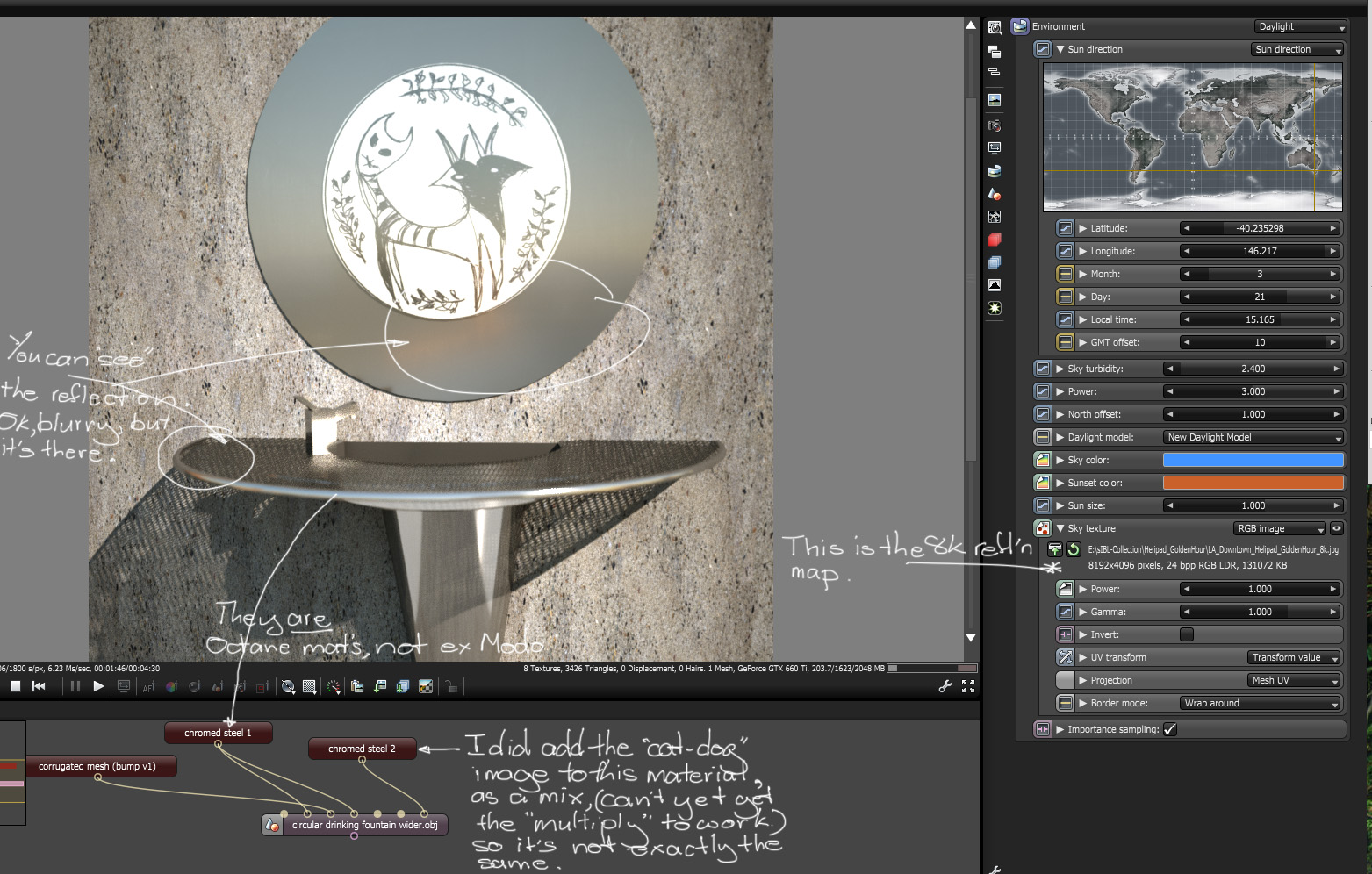
Task: Open the Daylight environment type dropdown
Action: click(x=1301, y=26)
